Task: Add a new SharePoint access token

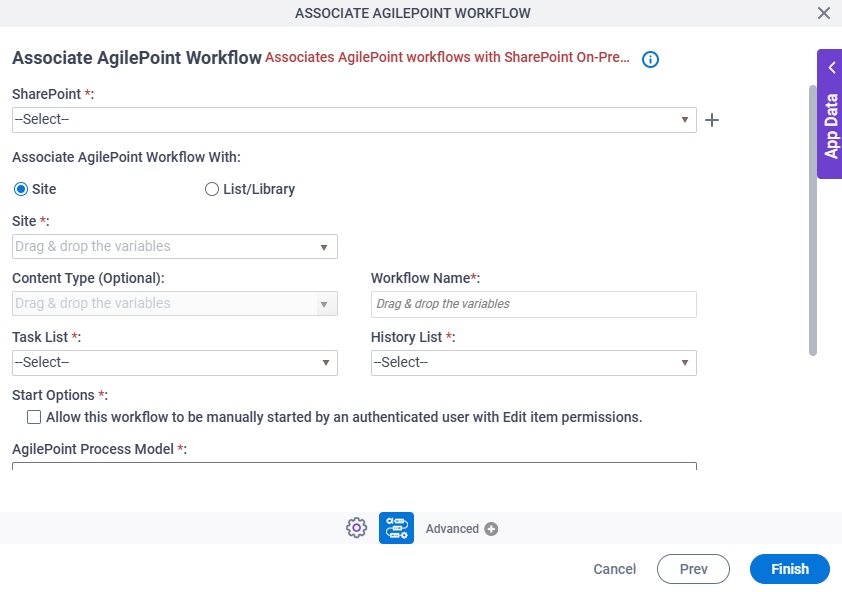Action: tap(712, 120)
